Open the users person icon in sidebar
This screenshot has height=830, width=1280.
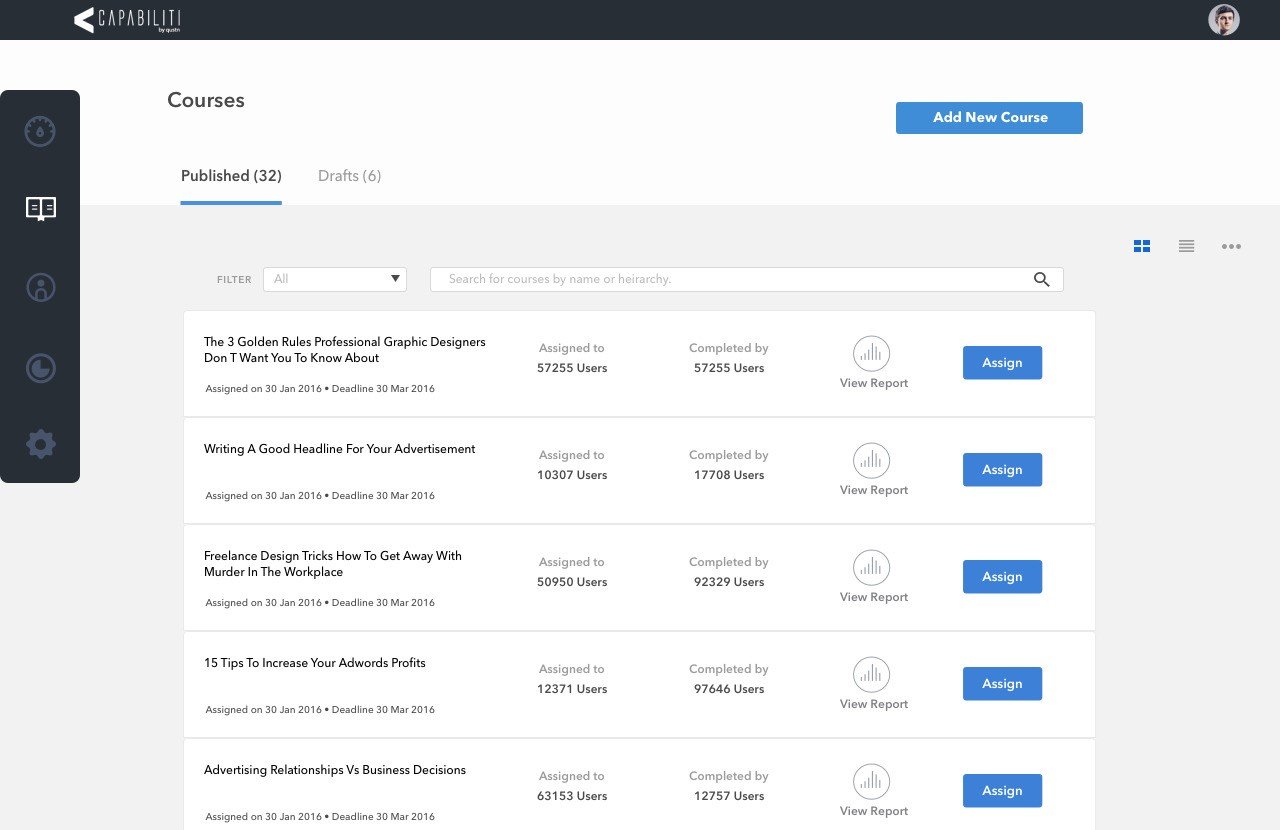pos(41,288)
